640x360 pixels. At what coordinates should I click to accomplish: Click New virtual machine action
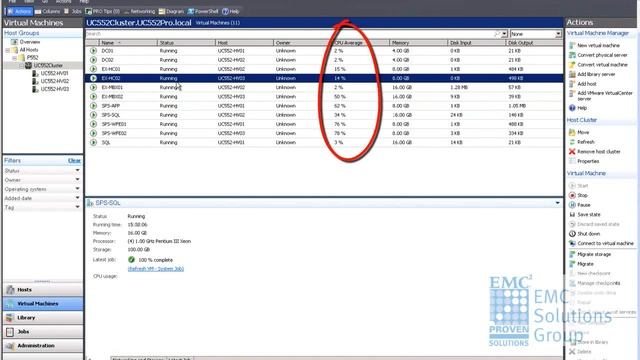click(x=598, y=45)
